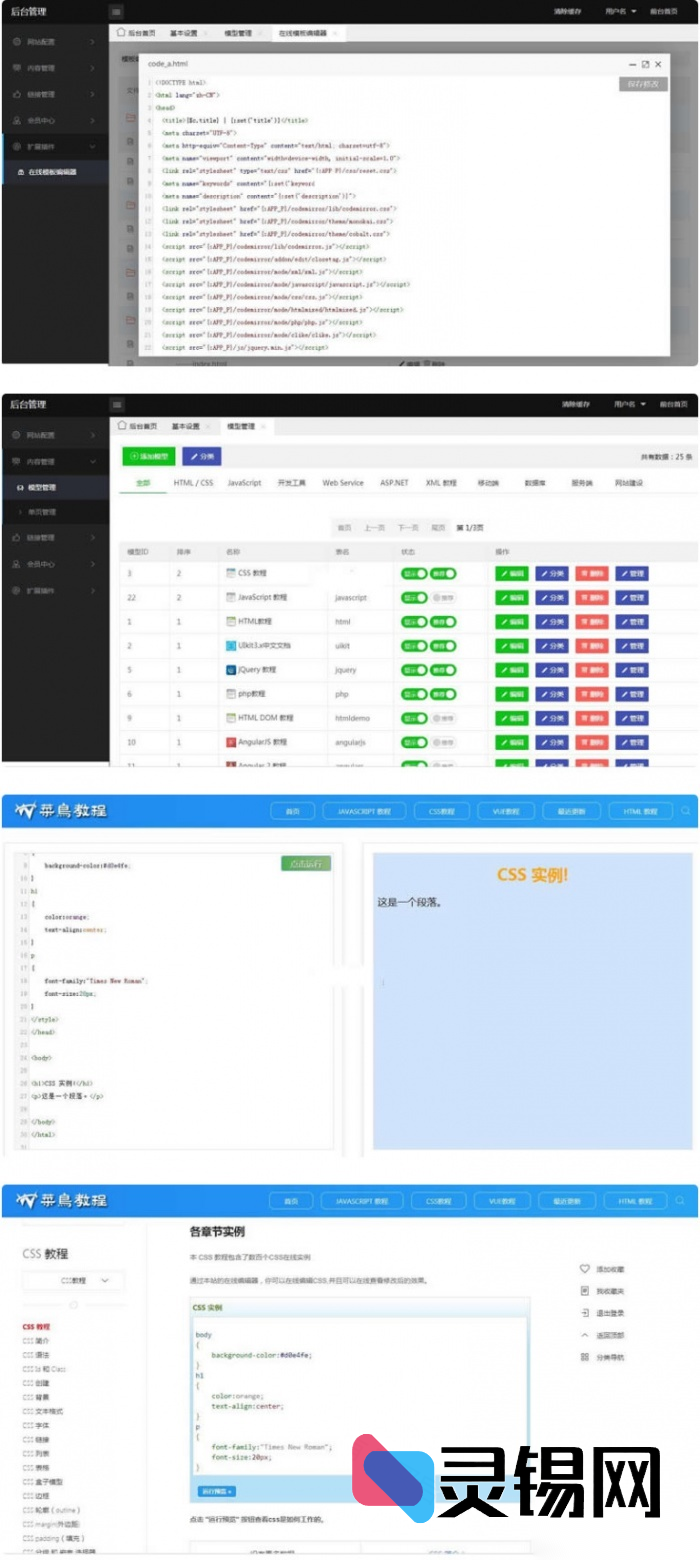Click the heart icon for 添加收藏
Viewport: 700px width, 1560px height.
tap(585, 1268)
